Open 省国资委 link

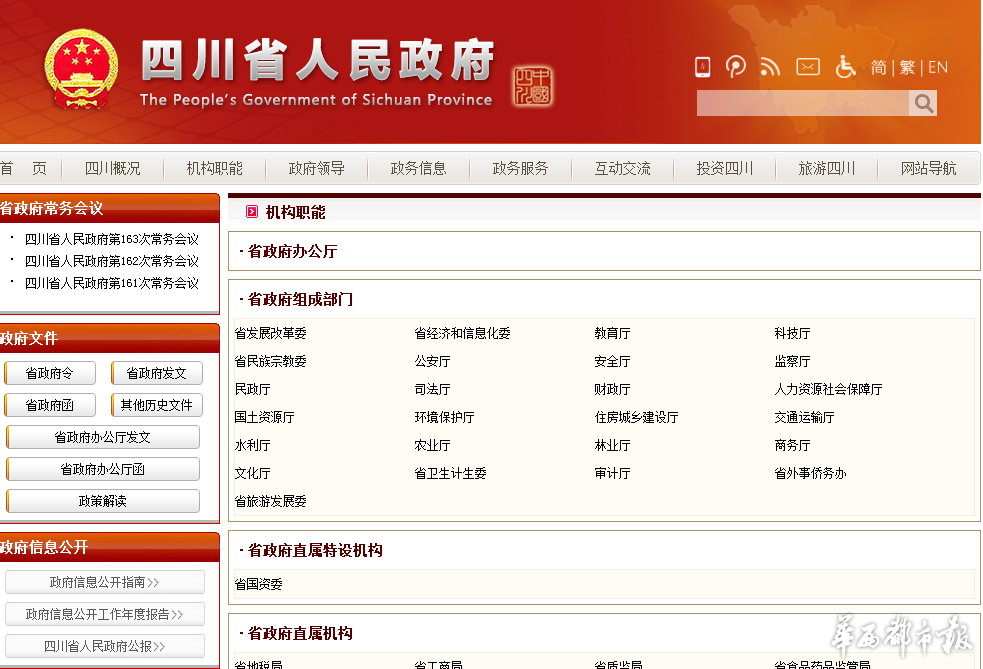coord(258,584)
